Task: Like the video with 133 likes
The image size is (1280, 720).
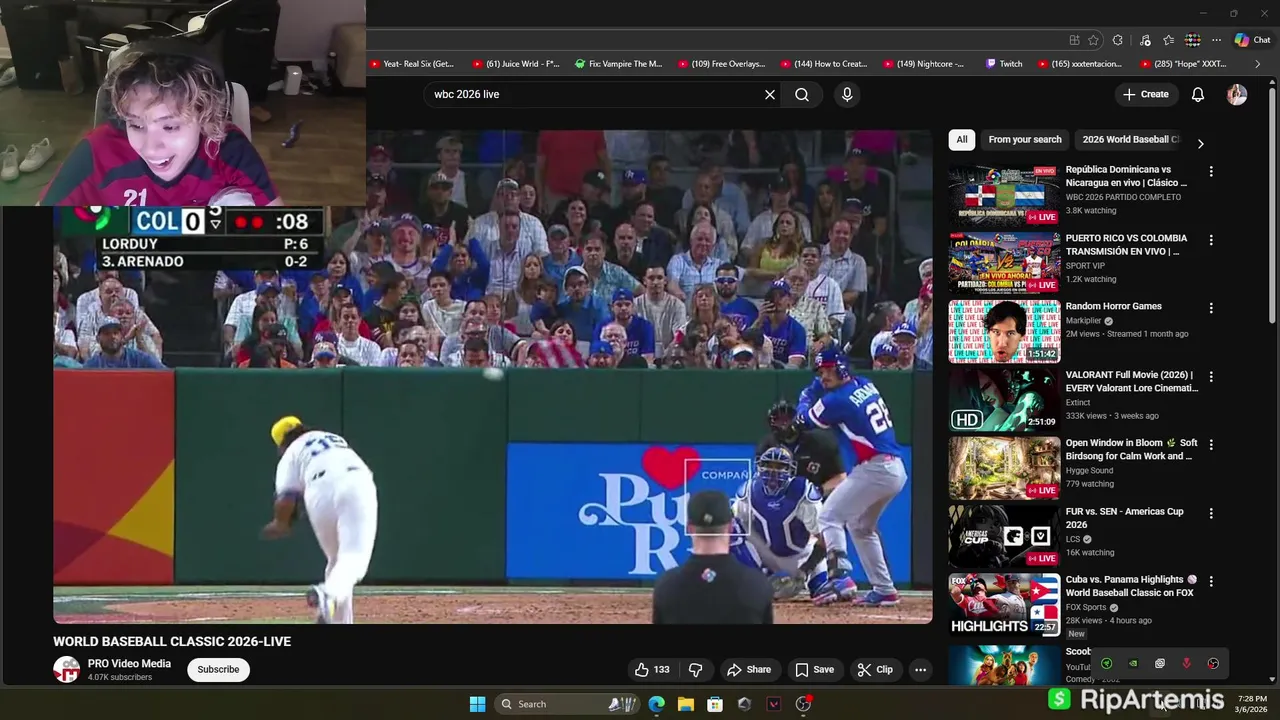Action: point(651,669)
